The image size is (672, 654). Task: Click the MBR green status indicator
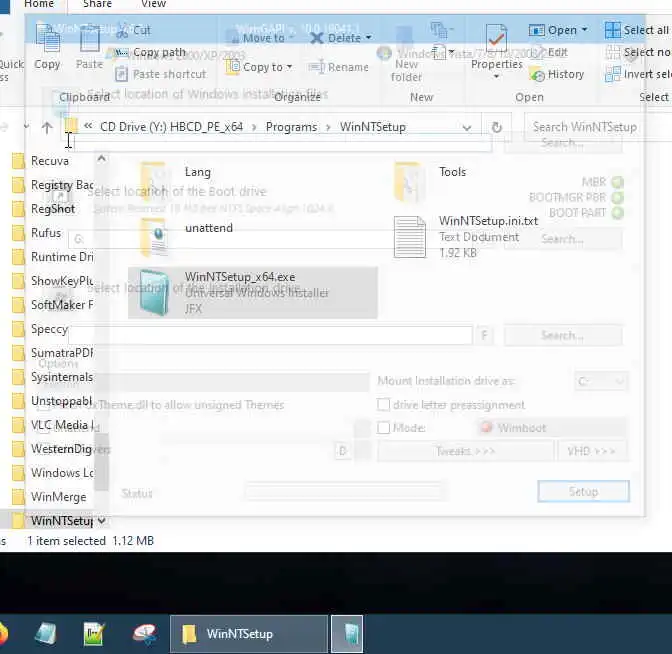tap(618, 182)
